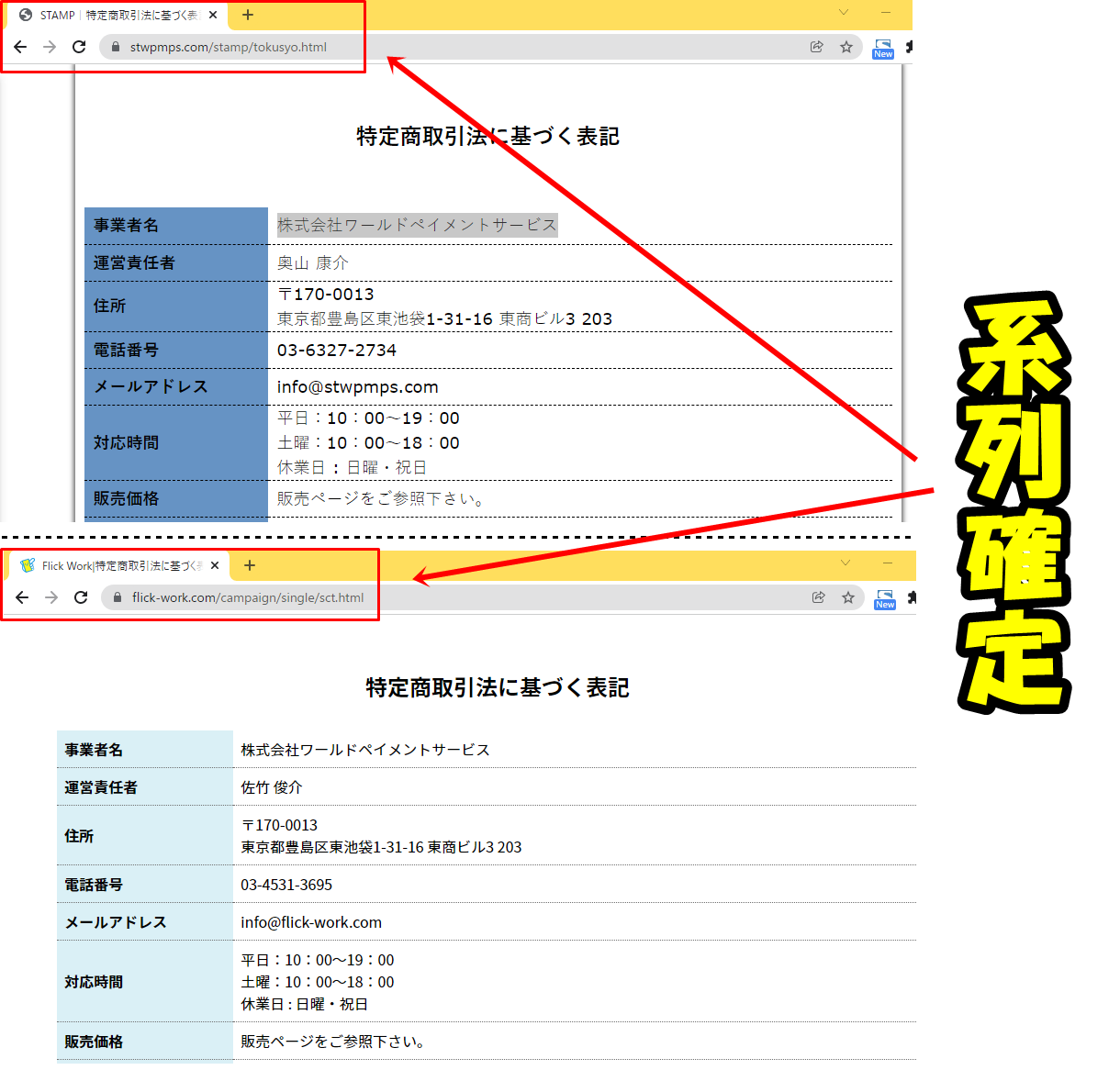Reload the stwpmps.com page
The image size is (1120, 1070).
pyautogui.click(x=79, y=47)
